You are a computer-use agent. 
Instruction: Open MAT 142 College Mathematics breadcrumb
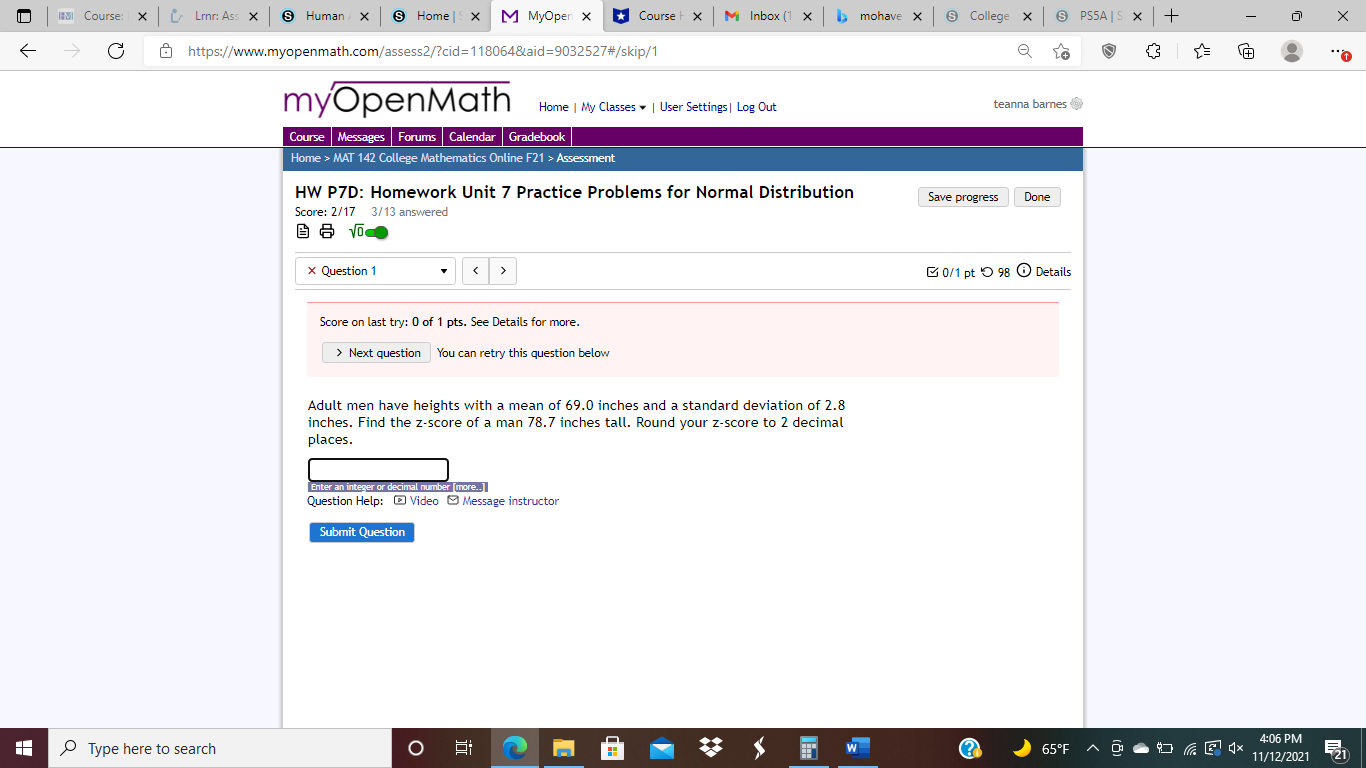[x=439, y=158]
